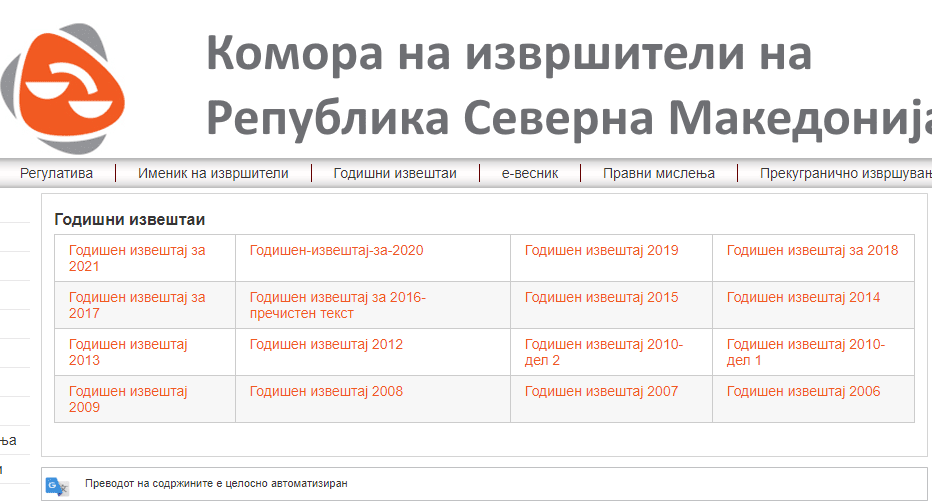Open Годишен извештај 2014 link
Image resolution: width=932 pixels, height=504 pixels.
(803, 297)
